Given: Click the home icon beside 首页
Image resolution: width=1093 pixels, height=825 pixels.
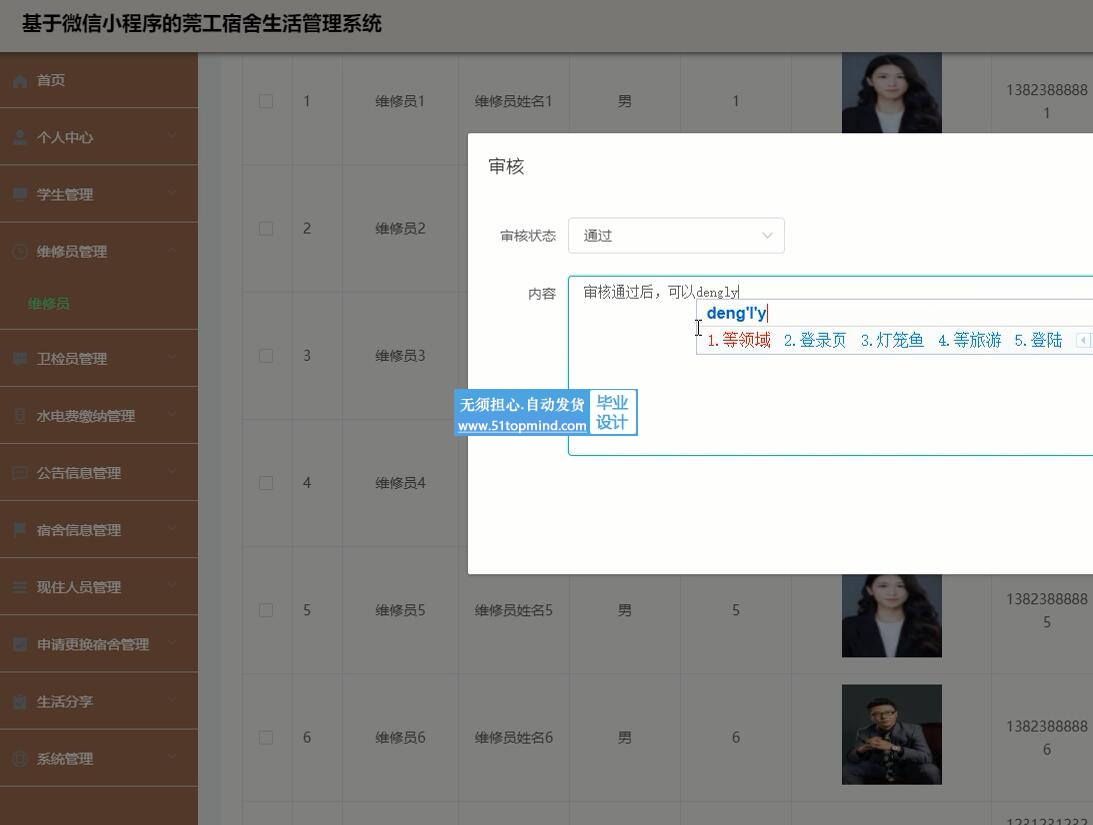Looking at the screenshot, I should coord(20,81).
